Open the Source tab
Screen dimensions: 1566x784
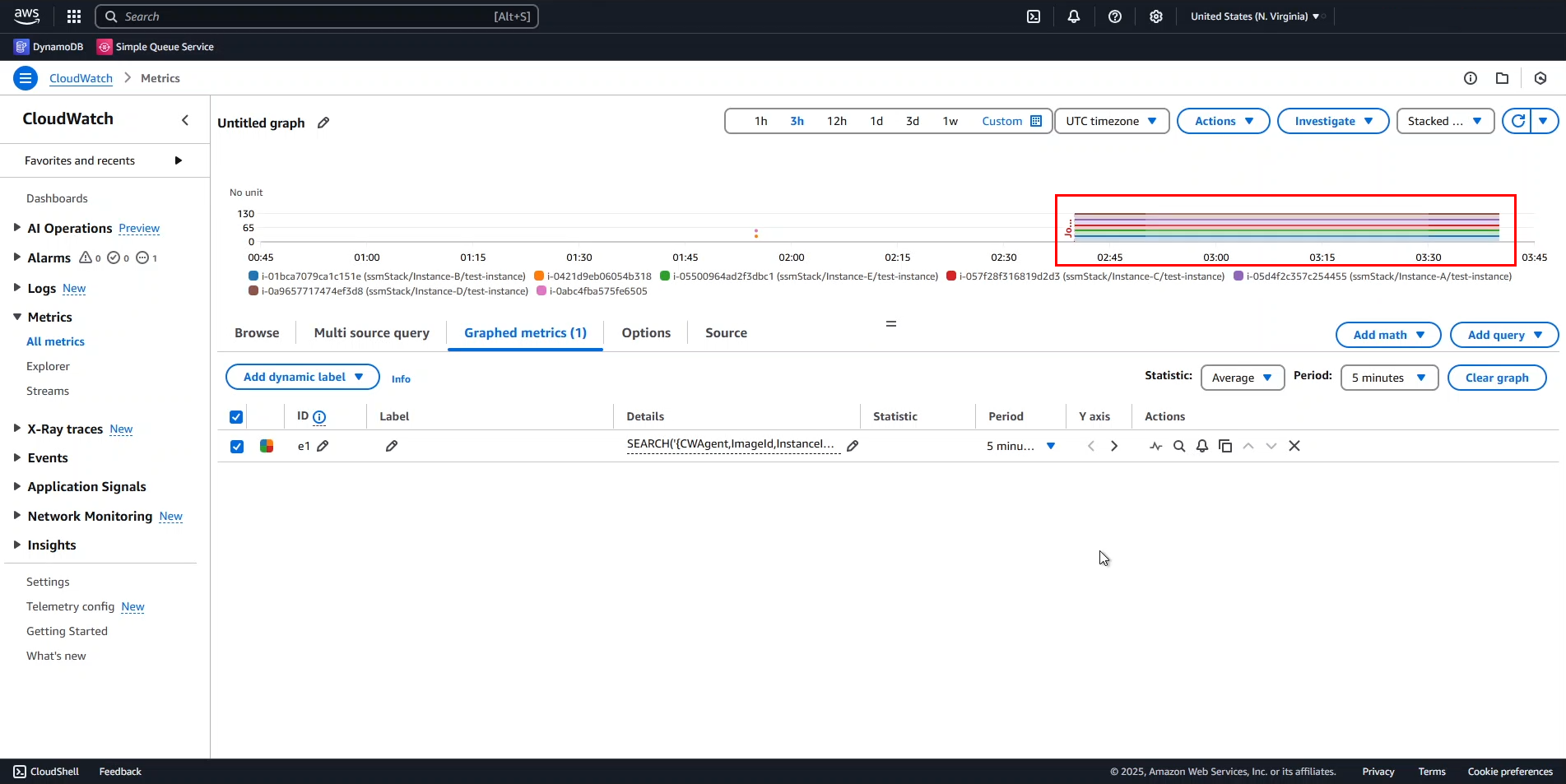point(726,333)
